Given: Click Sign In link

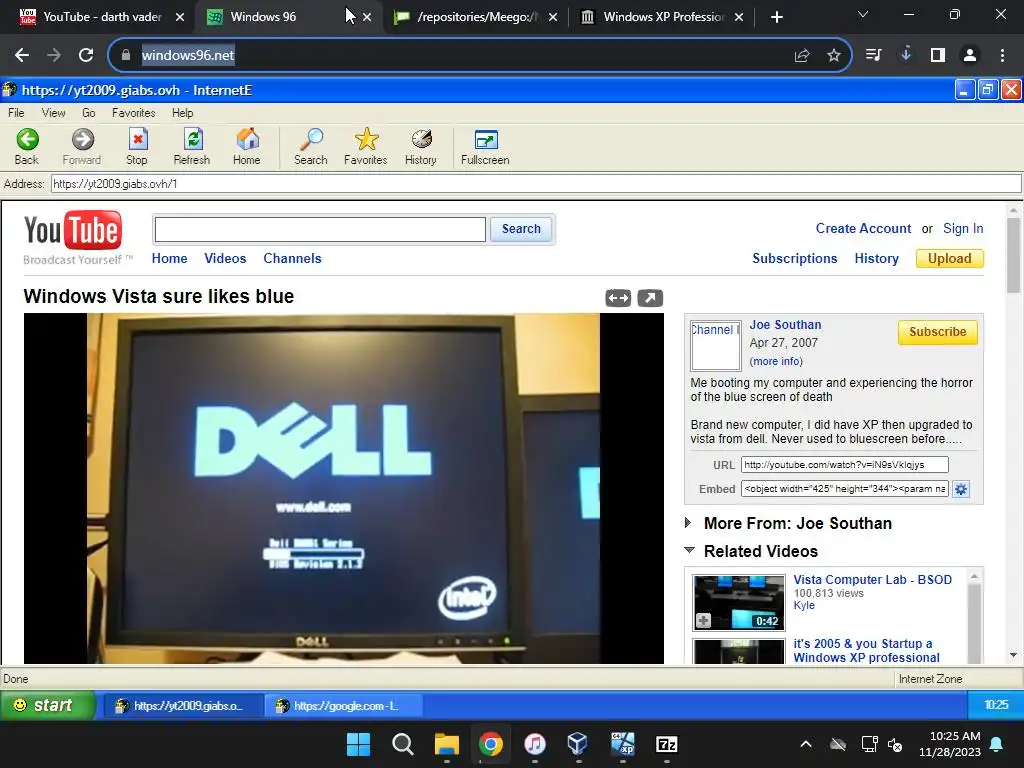Looking at the screenshot, I should click(963, 229).
